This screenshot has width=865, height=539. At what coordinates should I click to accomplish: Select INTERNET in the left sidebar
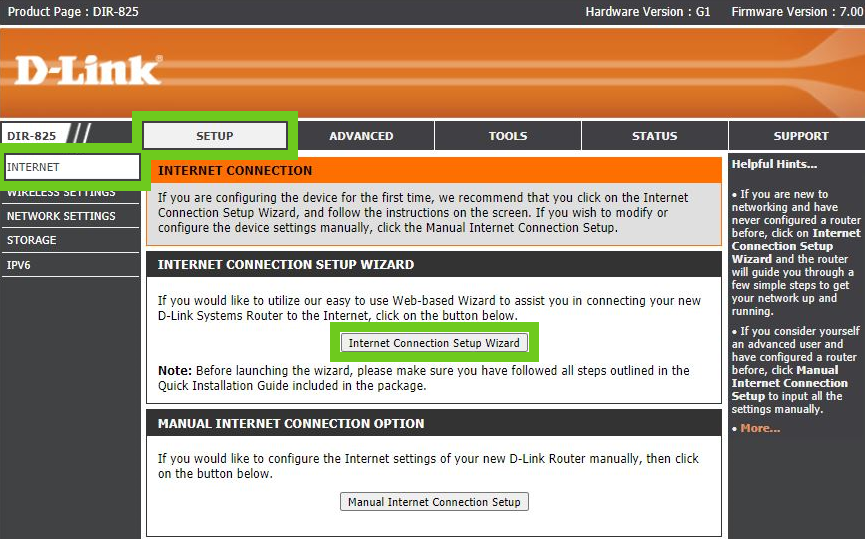coord(70,167)
